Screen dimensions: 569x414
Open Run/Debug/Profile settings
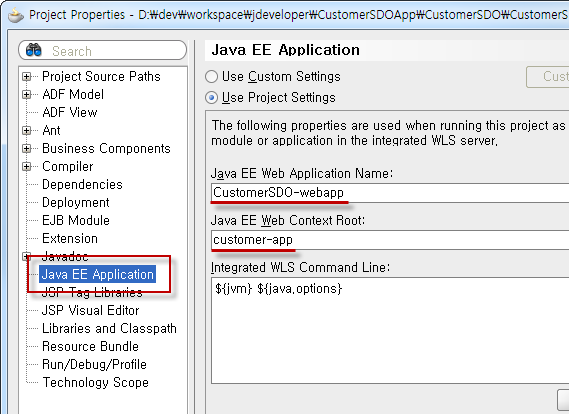click(x=94, y=365)
